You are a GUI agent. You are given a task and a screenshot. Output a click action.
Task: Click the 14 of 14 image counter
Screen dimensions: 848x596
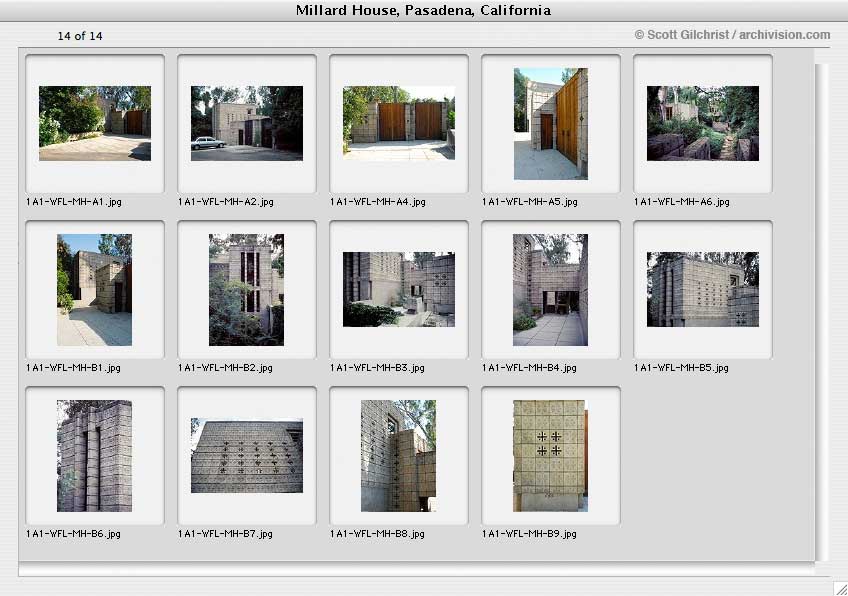[x=80, y=36]
